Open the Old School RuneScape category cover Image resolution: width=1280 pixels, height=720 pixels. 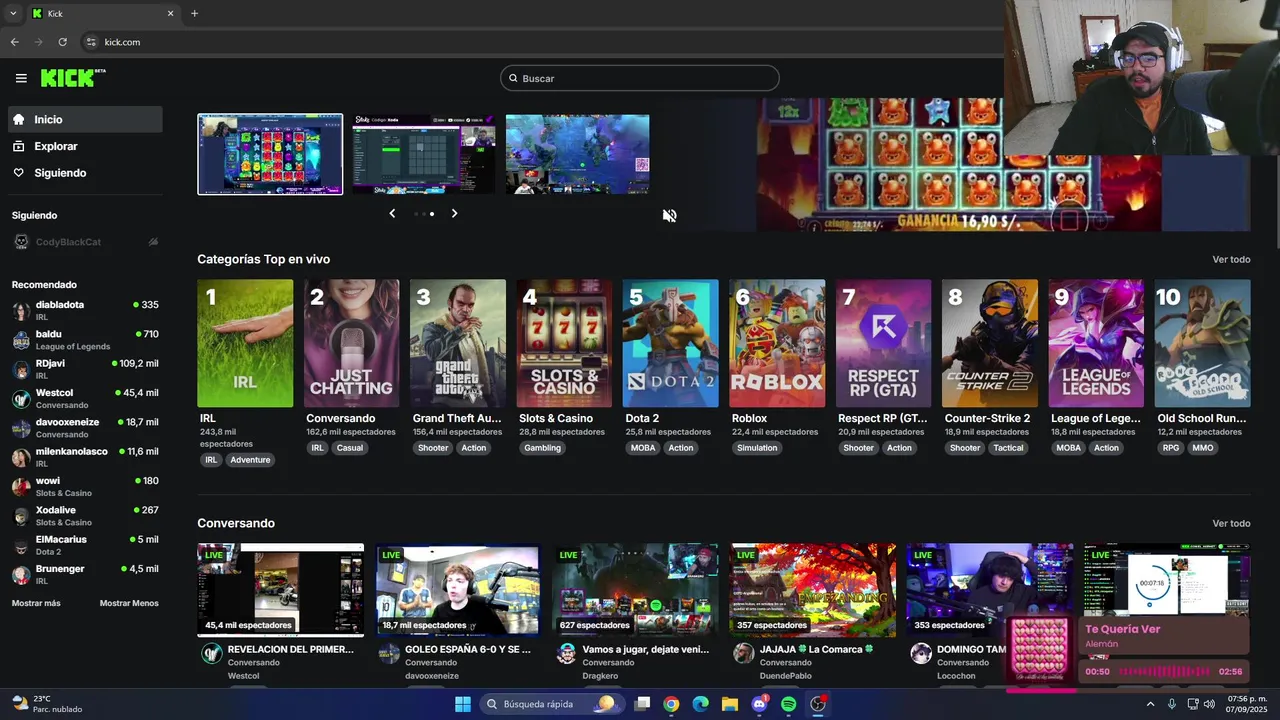coord(1202,343)
